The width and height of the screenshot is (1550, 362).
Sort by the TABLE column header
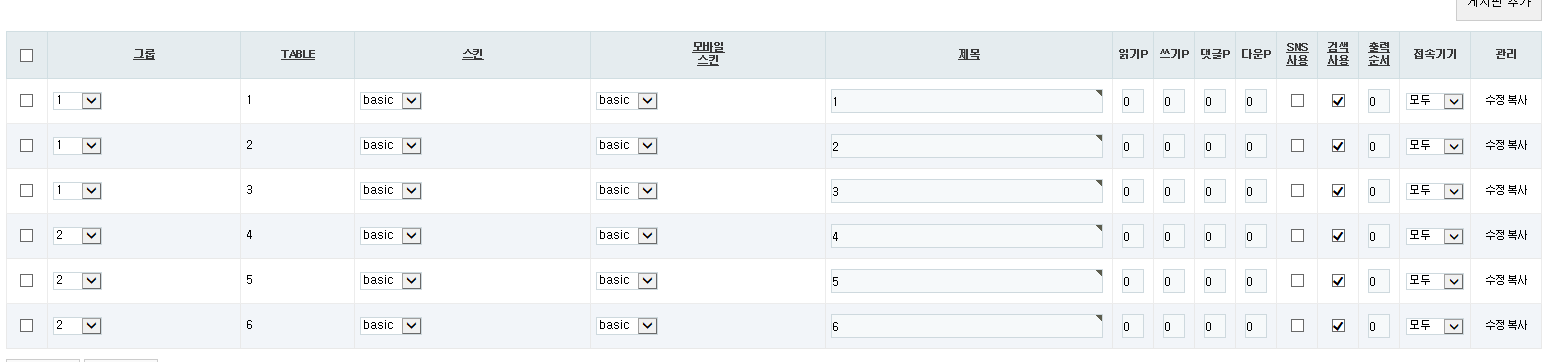tap(298, 55)
